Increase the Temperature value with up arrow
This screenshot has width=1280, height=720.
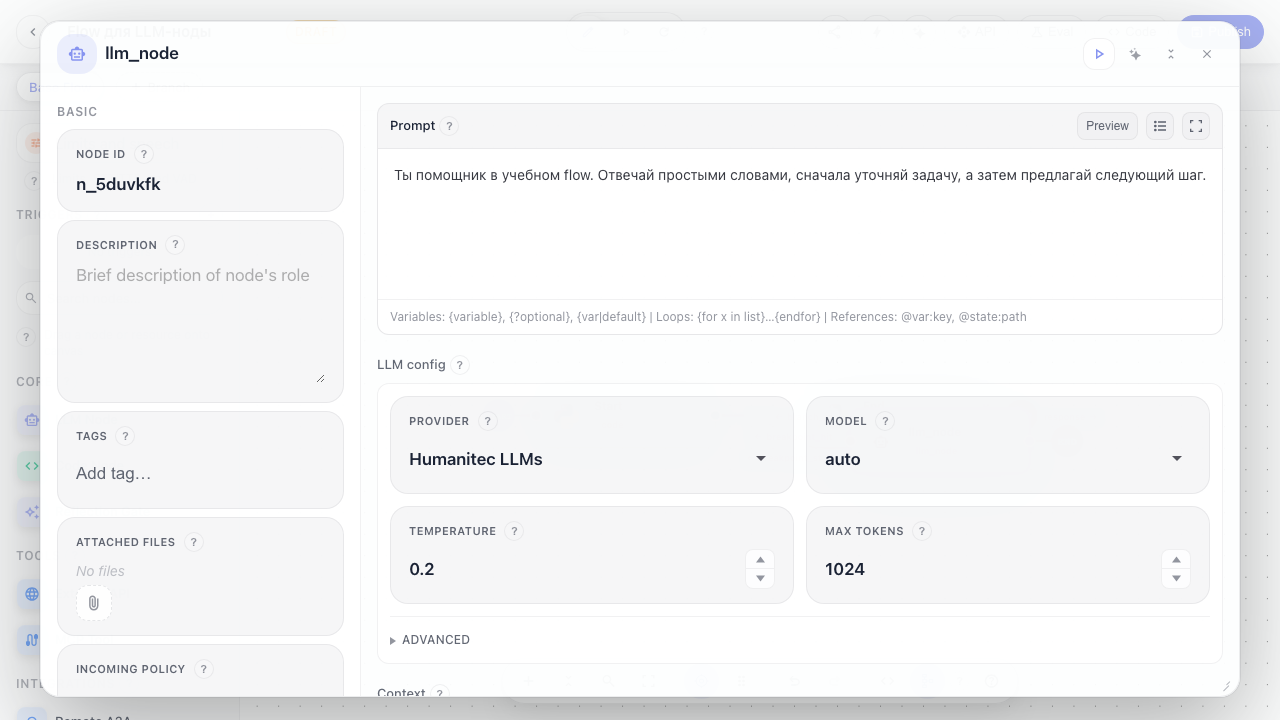point(760,560)
